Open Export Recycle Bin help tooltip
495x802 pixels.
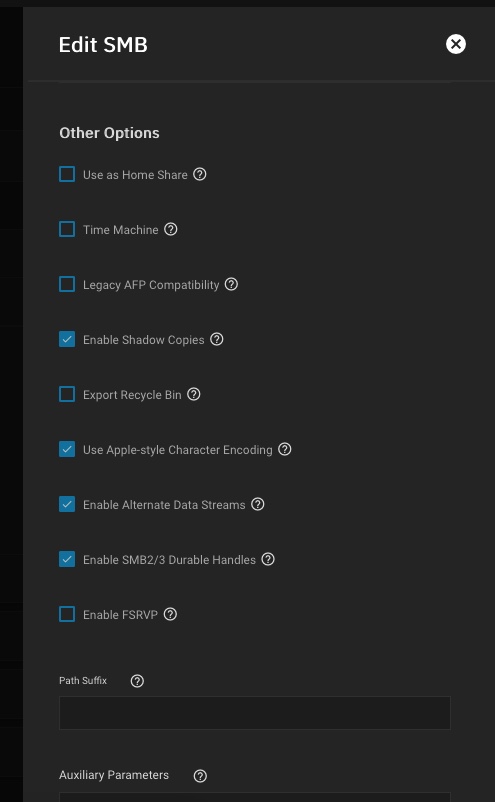click(x=194, y=394)
